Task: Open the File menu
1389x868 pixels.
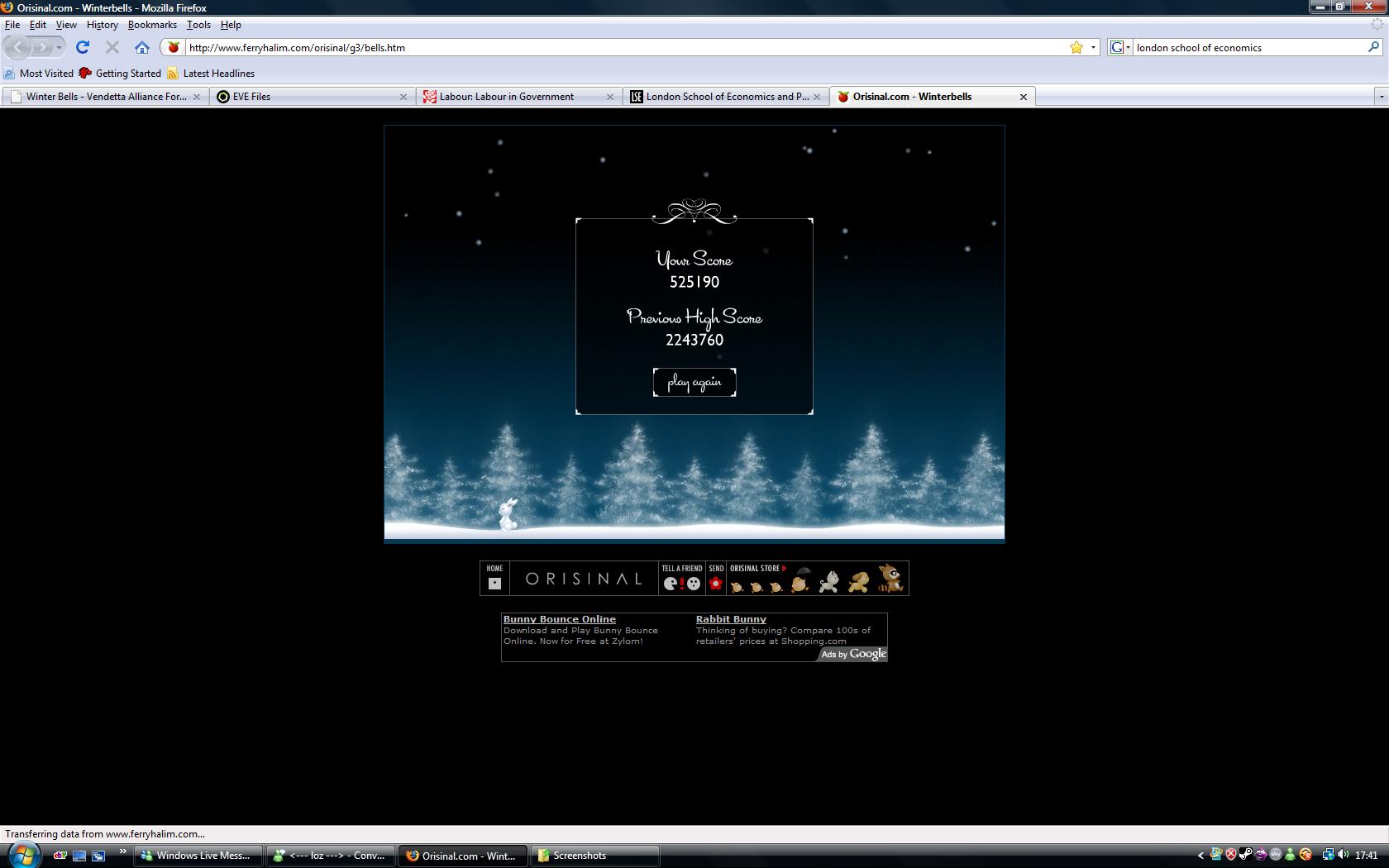Action: coord(12,25)
